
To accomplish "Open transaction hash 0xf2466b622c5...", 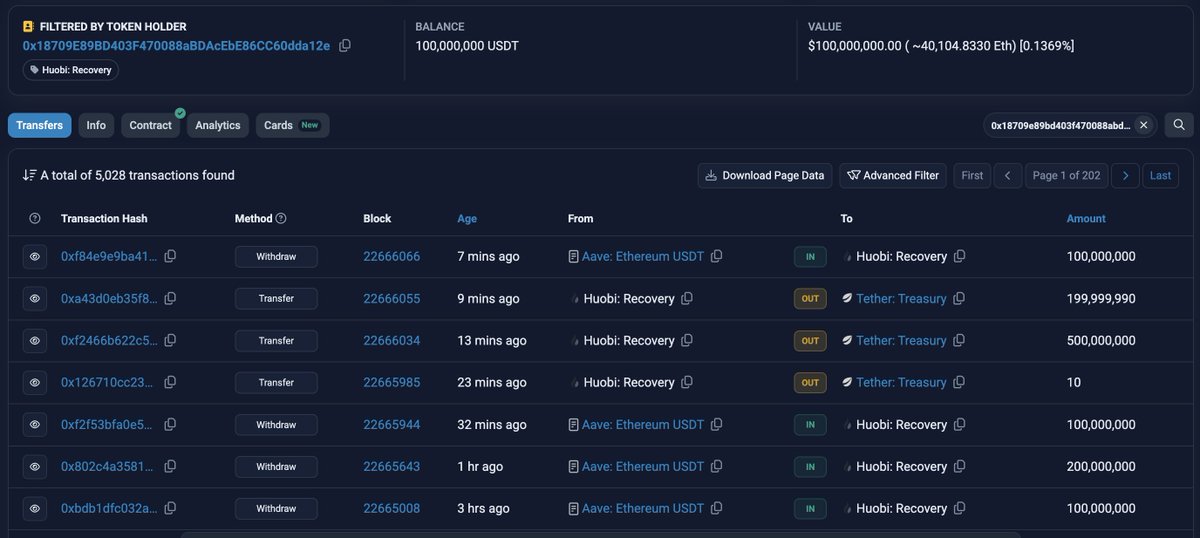I will click(x=109, y=341).
